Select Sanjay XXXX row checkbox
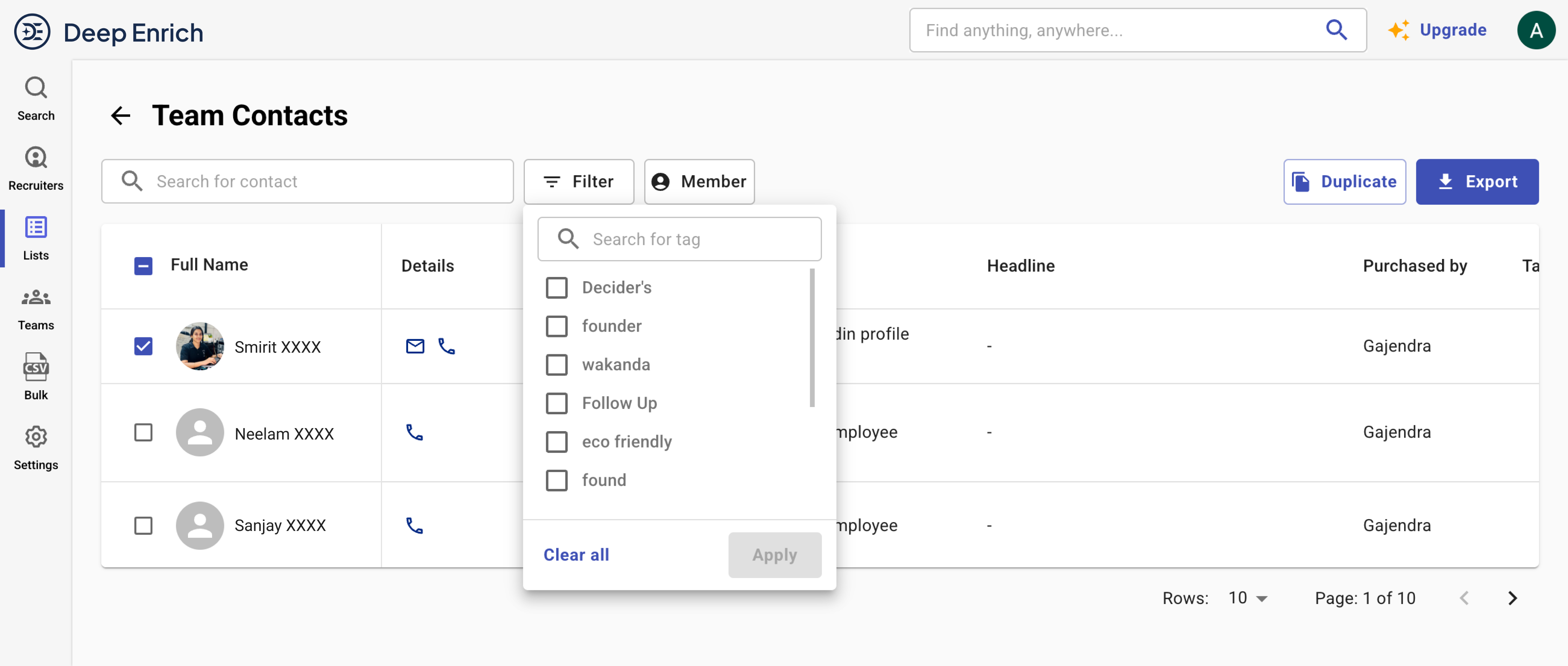 (x=143, y=526)
